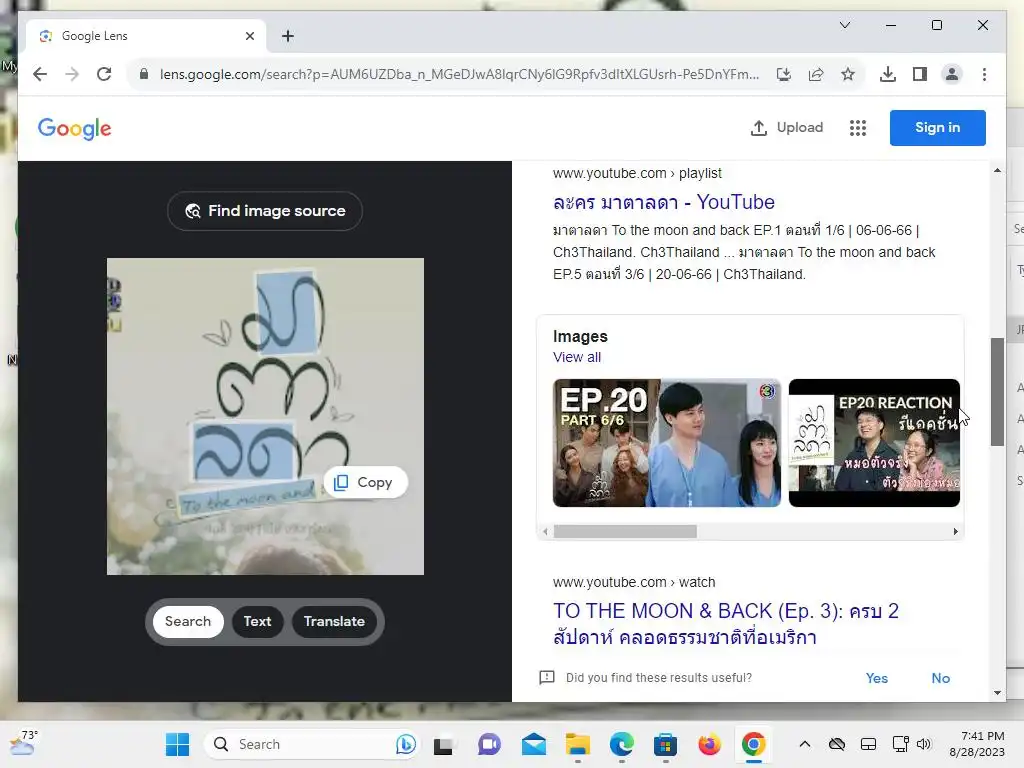Open volume control in system tray
This screenshot has height=768, width=1024.
(923, 744)
